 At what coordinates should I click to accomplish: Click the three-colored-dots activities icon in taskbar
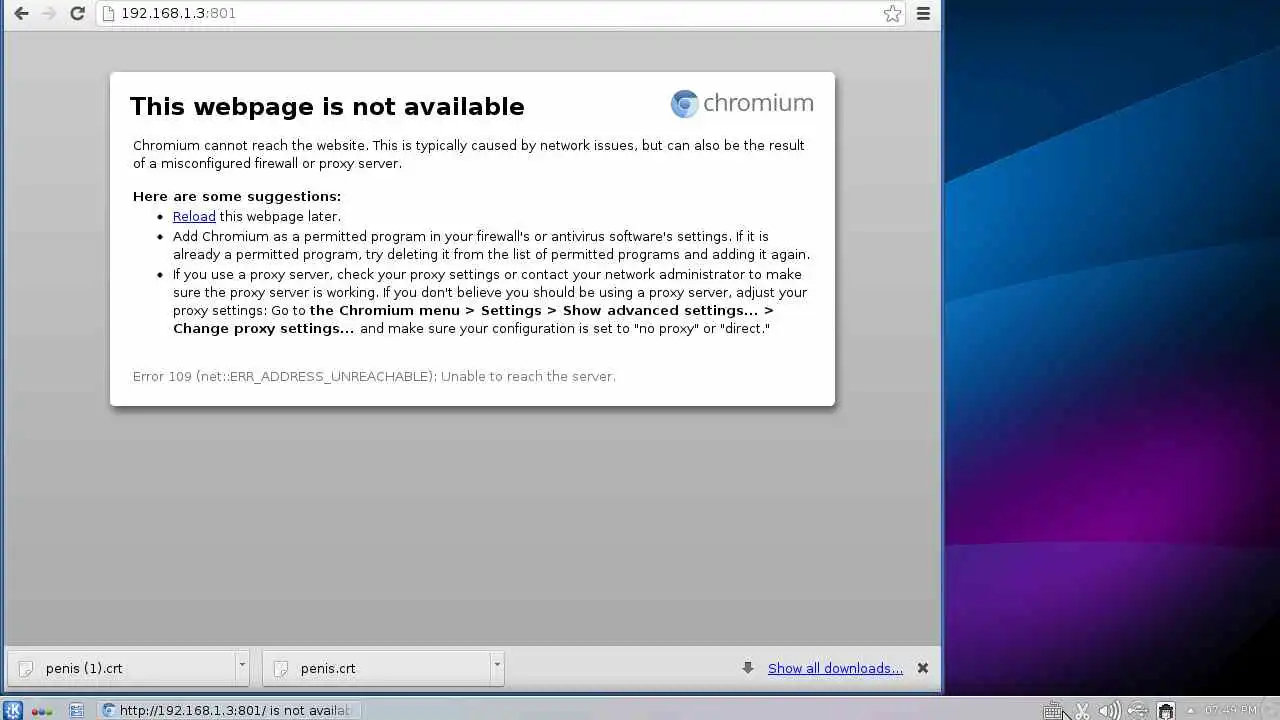[42, 711]
